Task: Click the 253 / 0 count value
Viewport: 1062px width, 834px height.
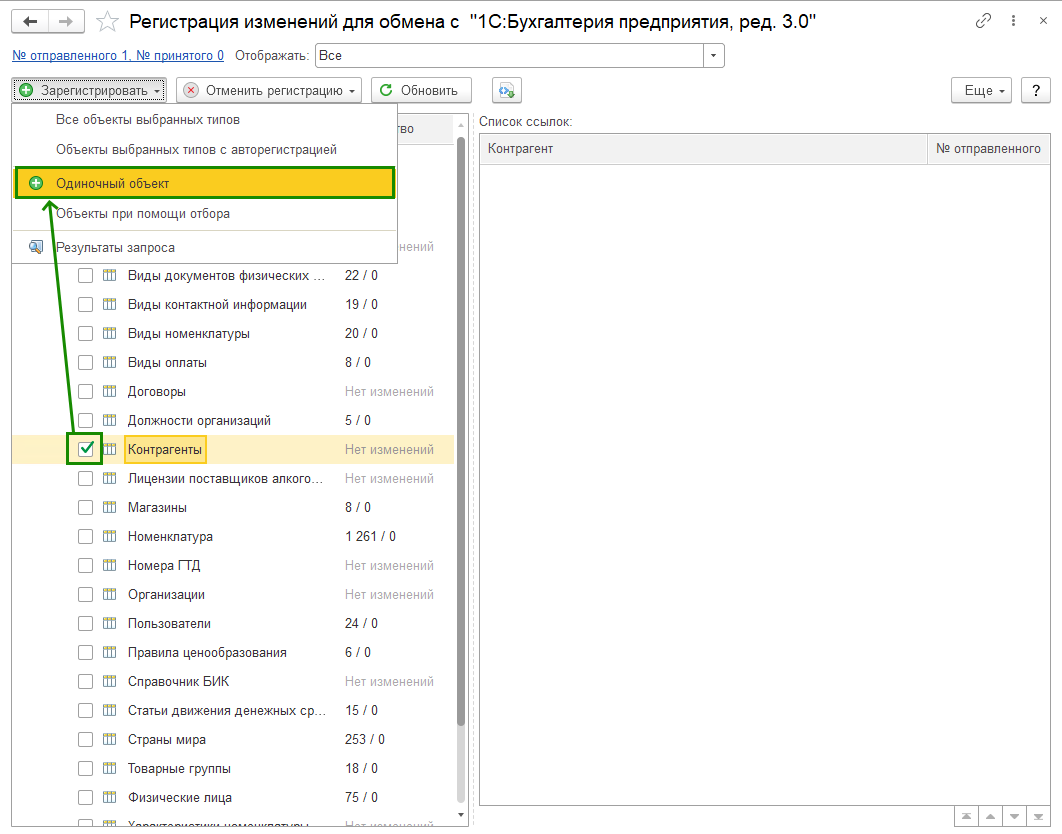Action: (x=364, y=739)
